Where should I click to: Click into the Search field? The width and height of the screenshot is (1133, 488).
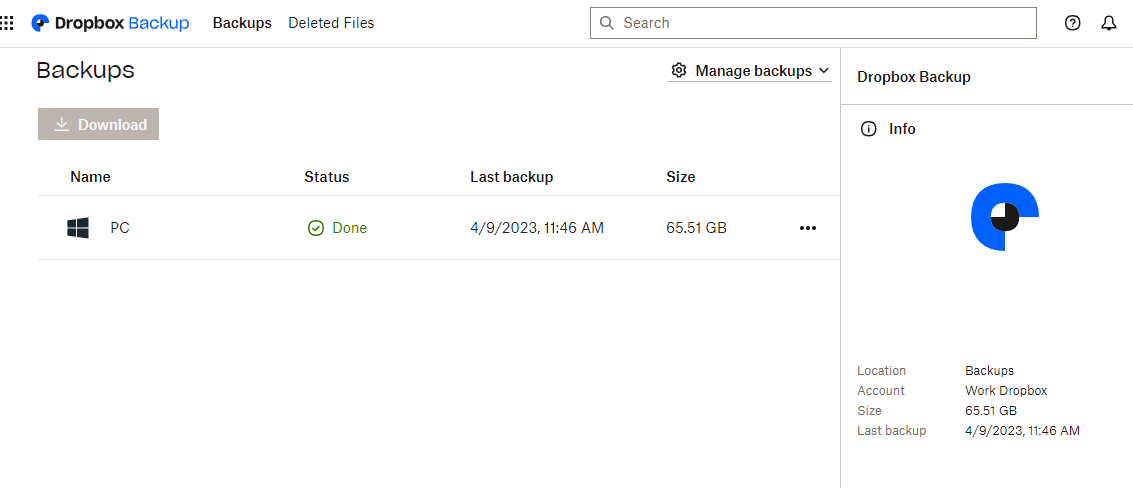click(820, 23)
